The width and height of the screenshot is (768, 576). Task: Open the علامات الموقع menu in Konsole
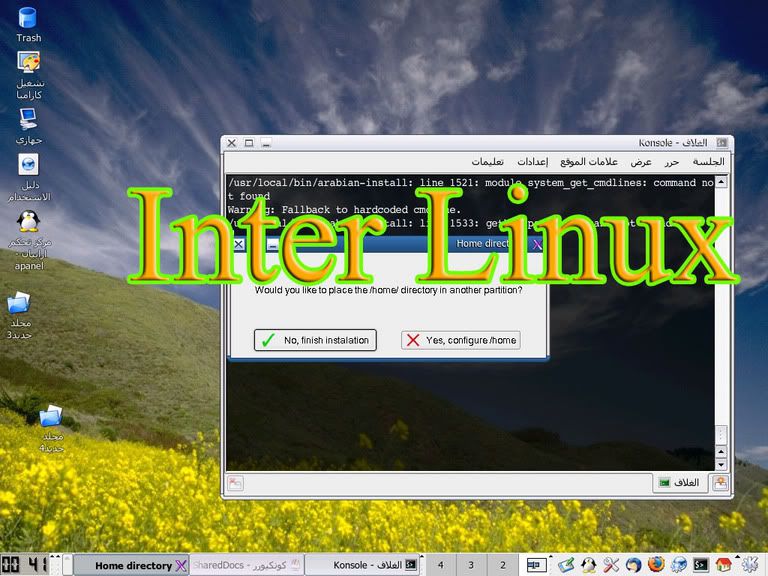[589, 162]
